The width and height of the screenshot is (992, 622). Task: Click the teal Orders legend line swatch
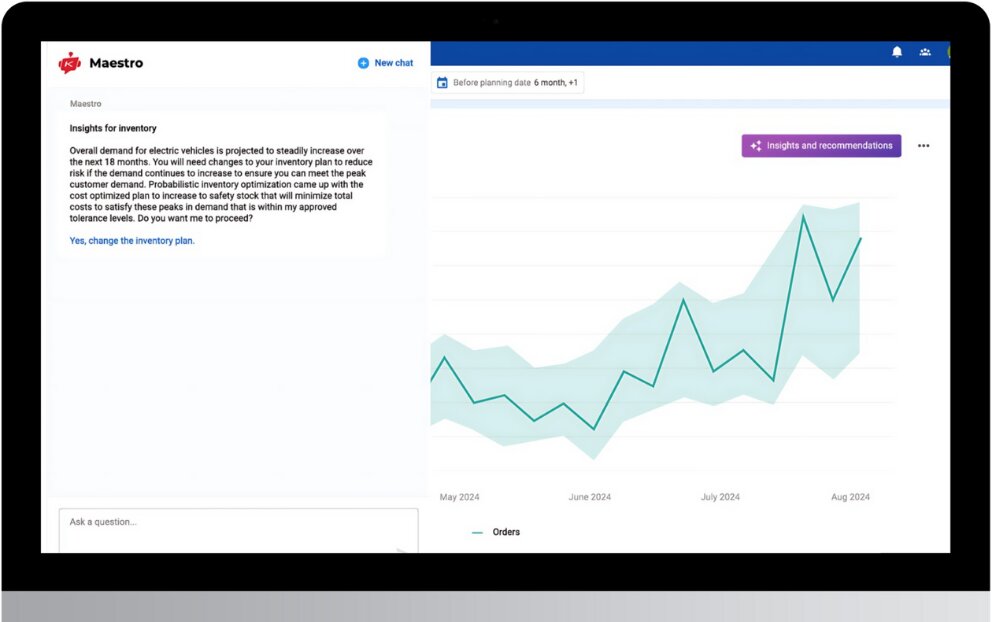(x=477, y=532)
